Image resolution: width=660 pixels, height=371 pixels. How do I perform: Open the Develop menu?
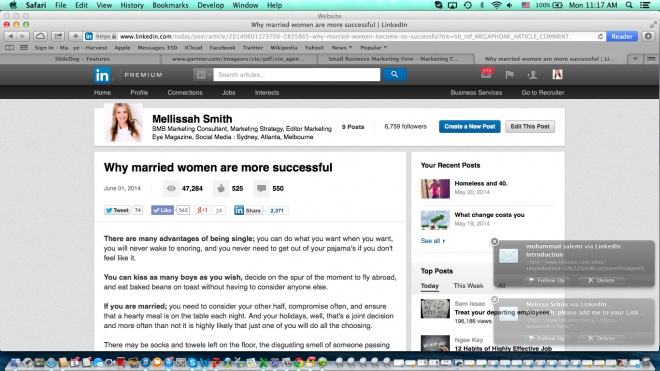coord(210,5)
